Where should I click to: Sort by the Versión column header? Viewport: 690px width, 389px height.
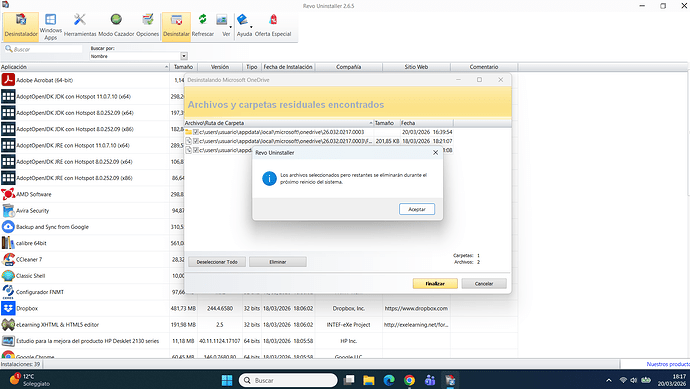(x=220, y=67)
